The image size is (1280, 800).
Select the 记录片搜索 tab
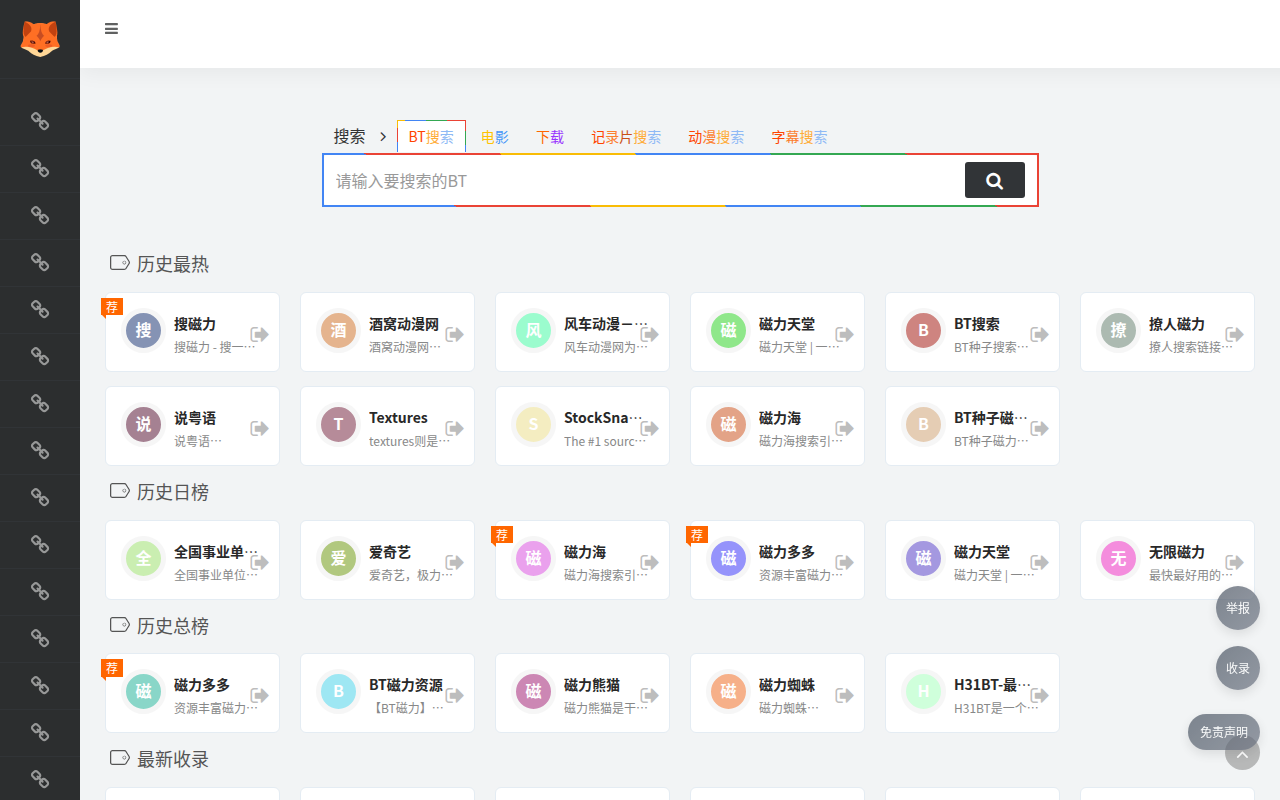pyautogui.click(x=626, y=137)
